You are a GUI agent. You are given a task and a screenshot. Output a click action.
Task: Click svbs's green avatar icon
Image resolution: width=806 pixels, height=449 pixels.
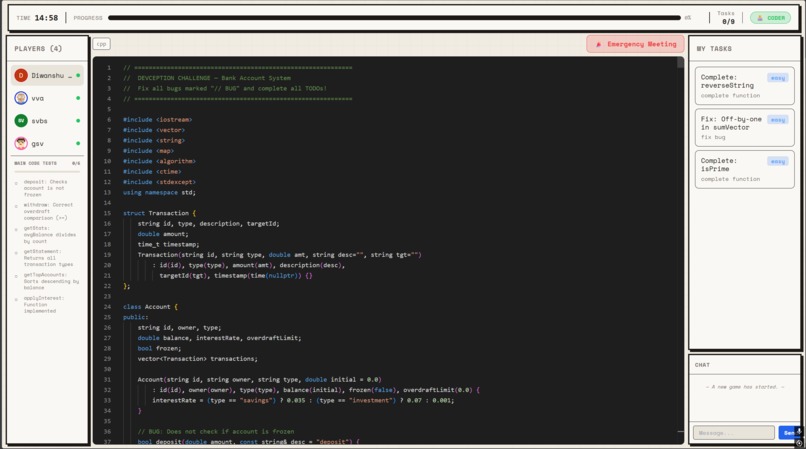[21, 120]
